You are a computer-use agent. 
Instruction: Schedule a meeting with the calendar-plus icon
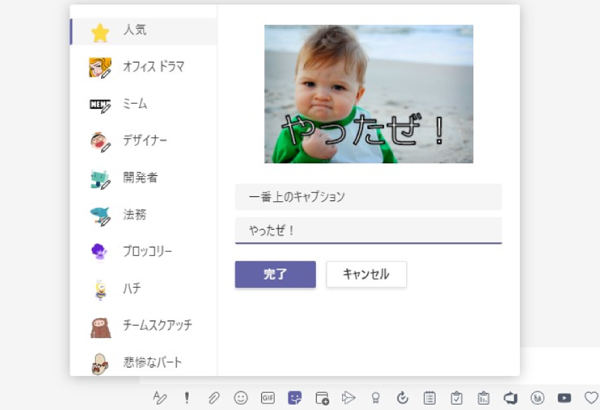322,398
